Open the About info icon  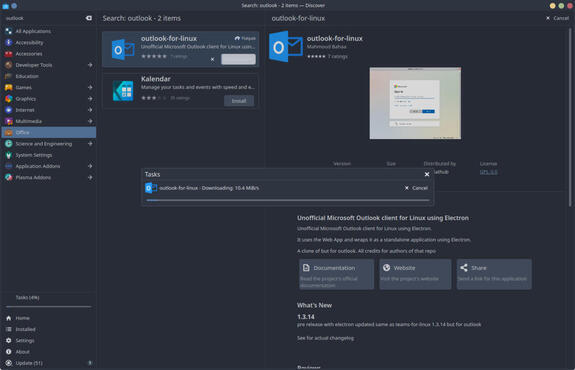pos(9,352)
